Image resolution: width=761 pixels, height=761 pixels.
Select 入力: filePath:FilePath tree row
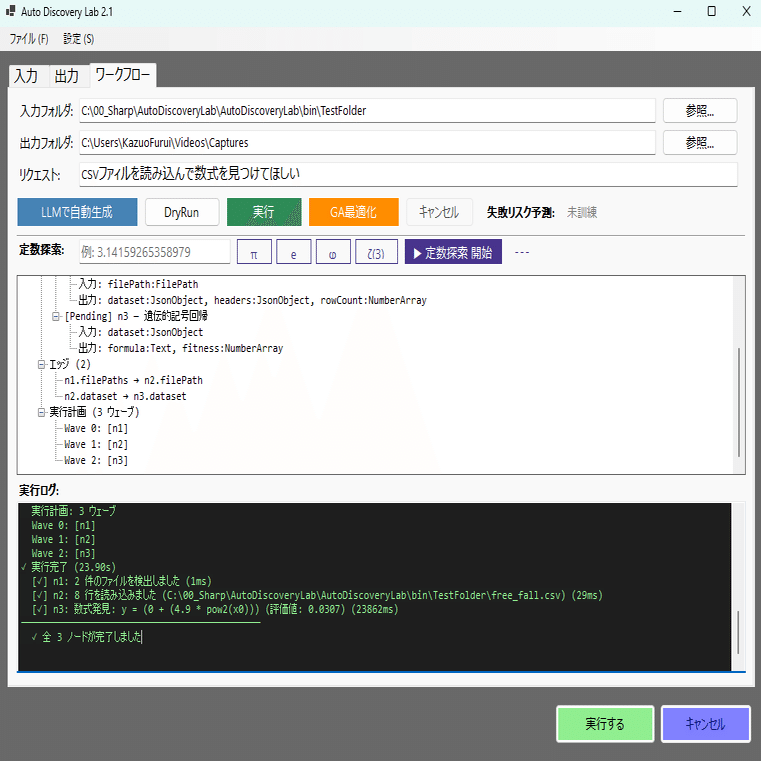138,284
